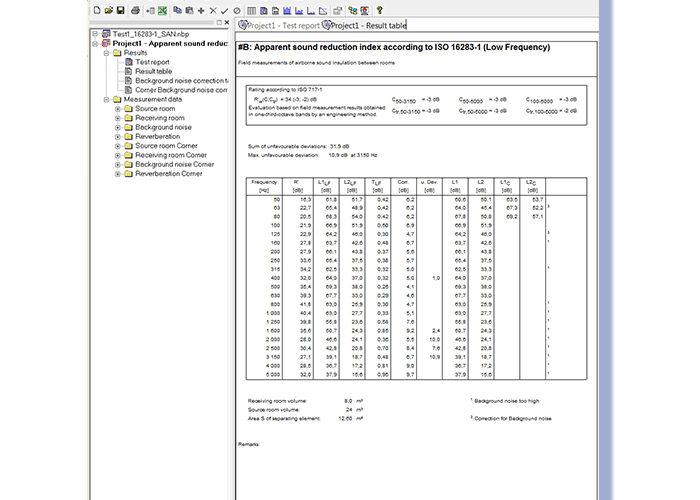Expand the Background noise Corner folder
Viewport: 700px width, 500px height.
[x=118, y=165]
